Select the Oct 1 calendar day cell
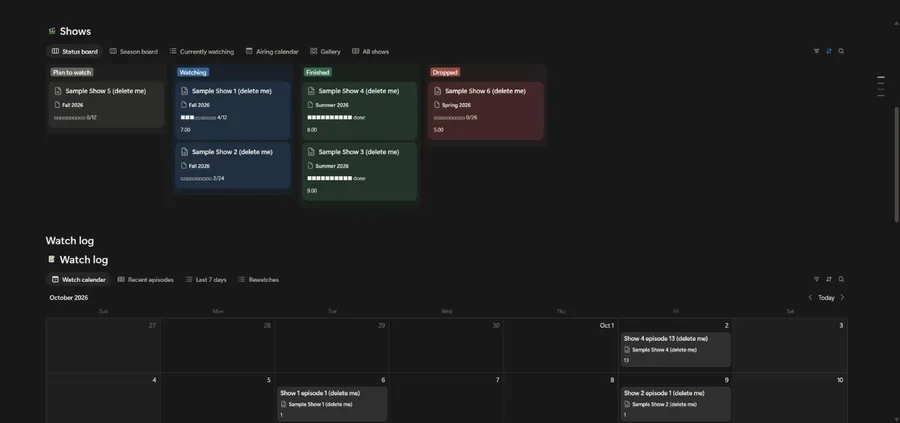The width and height of the screenshot is (900, 423). [x=561, y=346]
